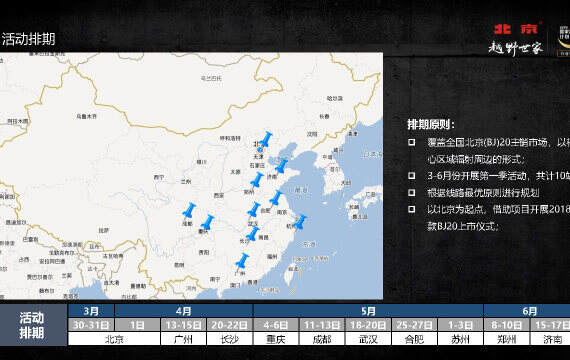
Task: Click the 1-3日 date cell
Action: [461, 325]
